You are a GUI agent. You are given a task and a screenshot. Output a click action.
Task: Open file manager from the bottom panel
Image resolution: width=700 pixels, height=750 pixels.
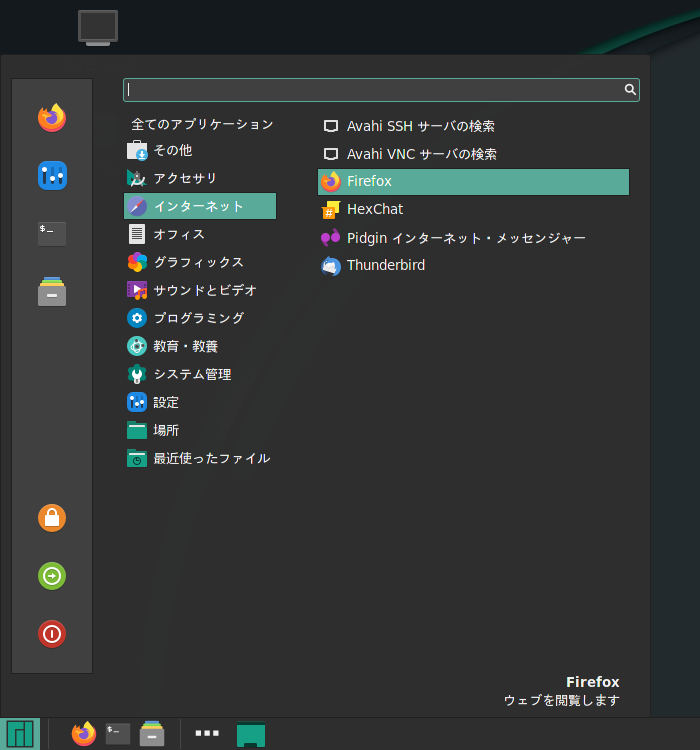pos(152,734)
